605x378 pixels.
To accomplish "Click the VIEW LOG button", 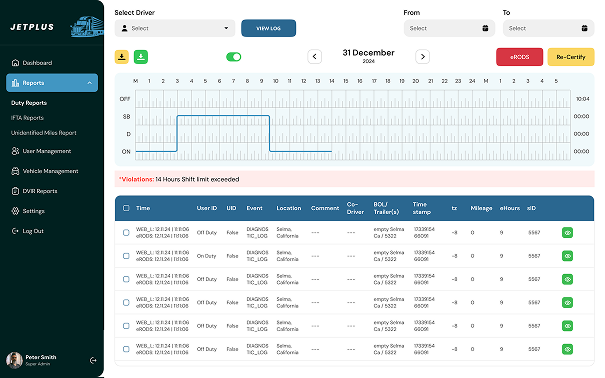I will click(269, 28).
